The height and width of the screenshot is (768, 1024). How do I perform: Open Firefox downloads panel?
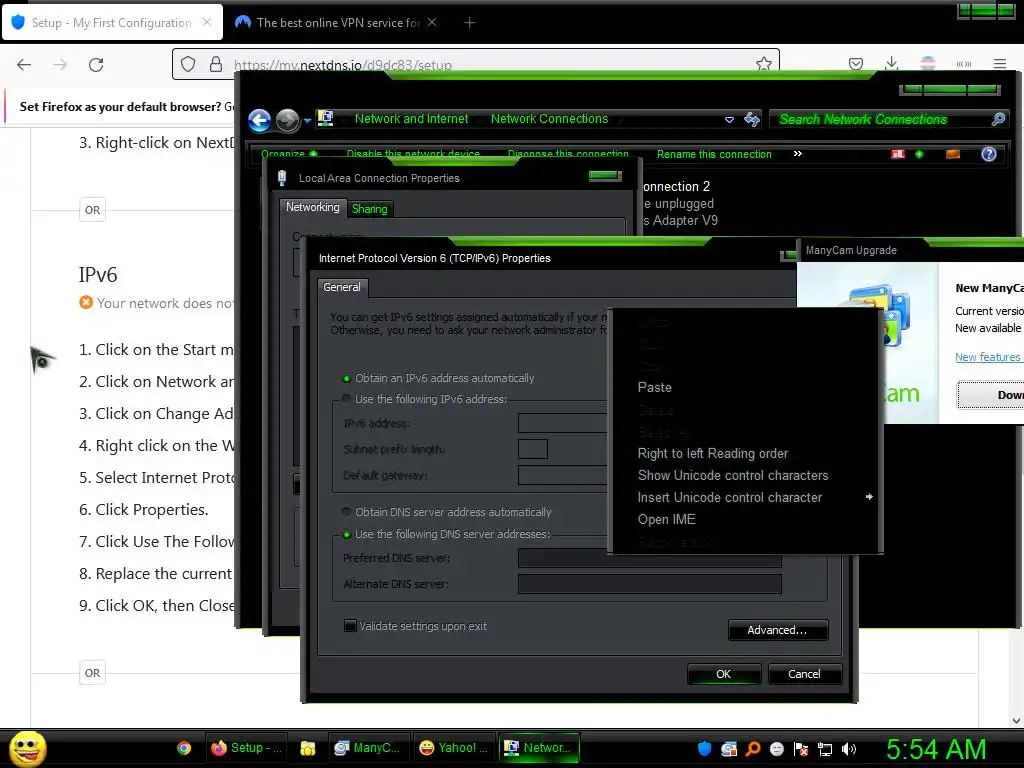891,63
